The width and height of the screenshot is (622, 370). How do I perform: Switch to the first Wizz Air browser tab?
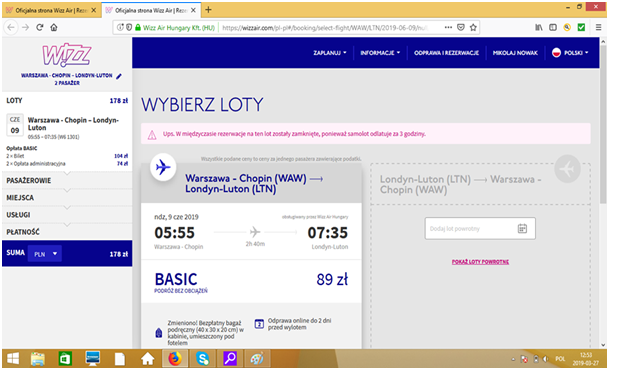coord(51,10)
